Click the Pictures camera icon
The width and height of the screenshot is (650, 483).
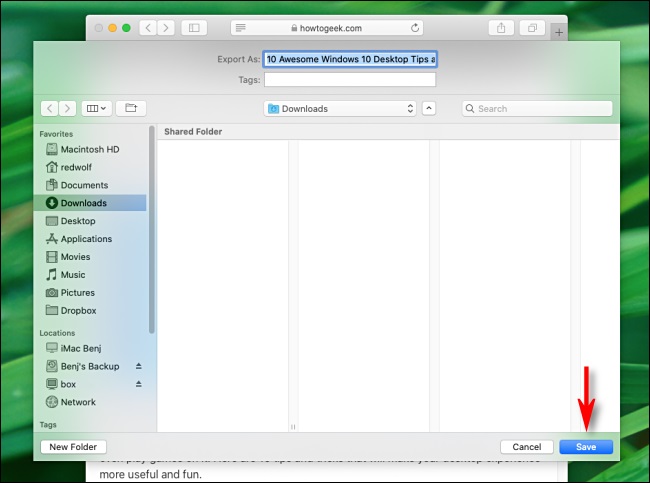click(52, 293)
